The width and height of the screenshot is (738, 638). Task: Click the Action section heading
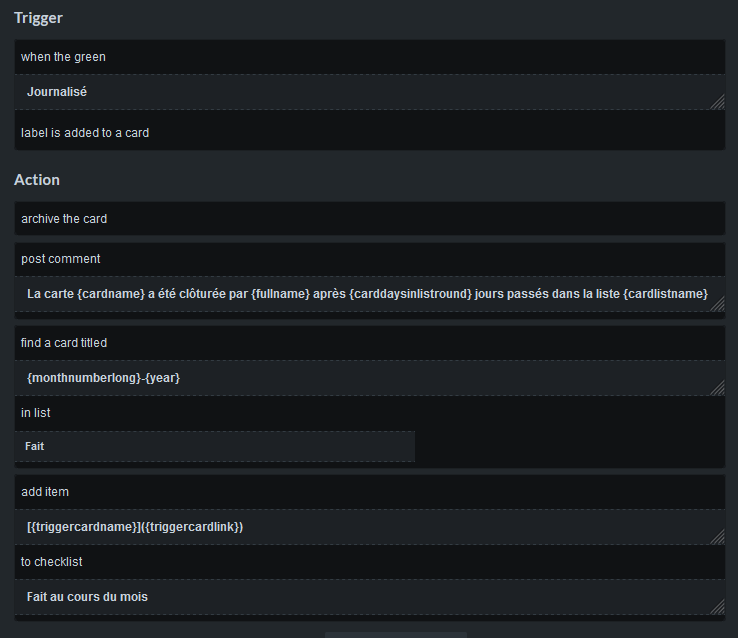(x=37, y=180)
